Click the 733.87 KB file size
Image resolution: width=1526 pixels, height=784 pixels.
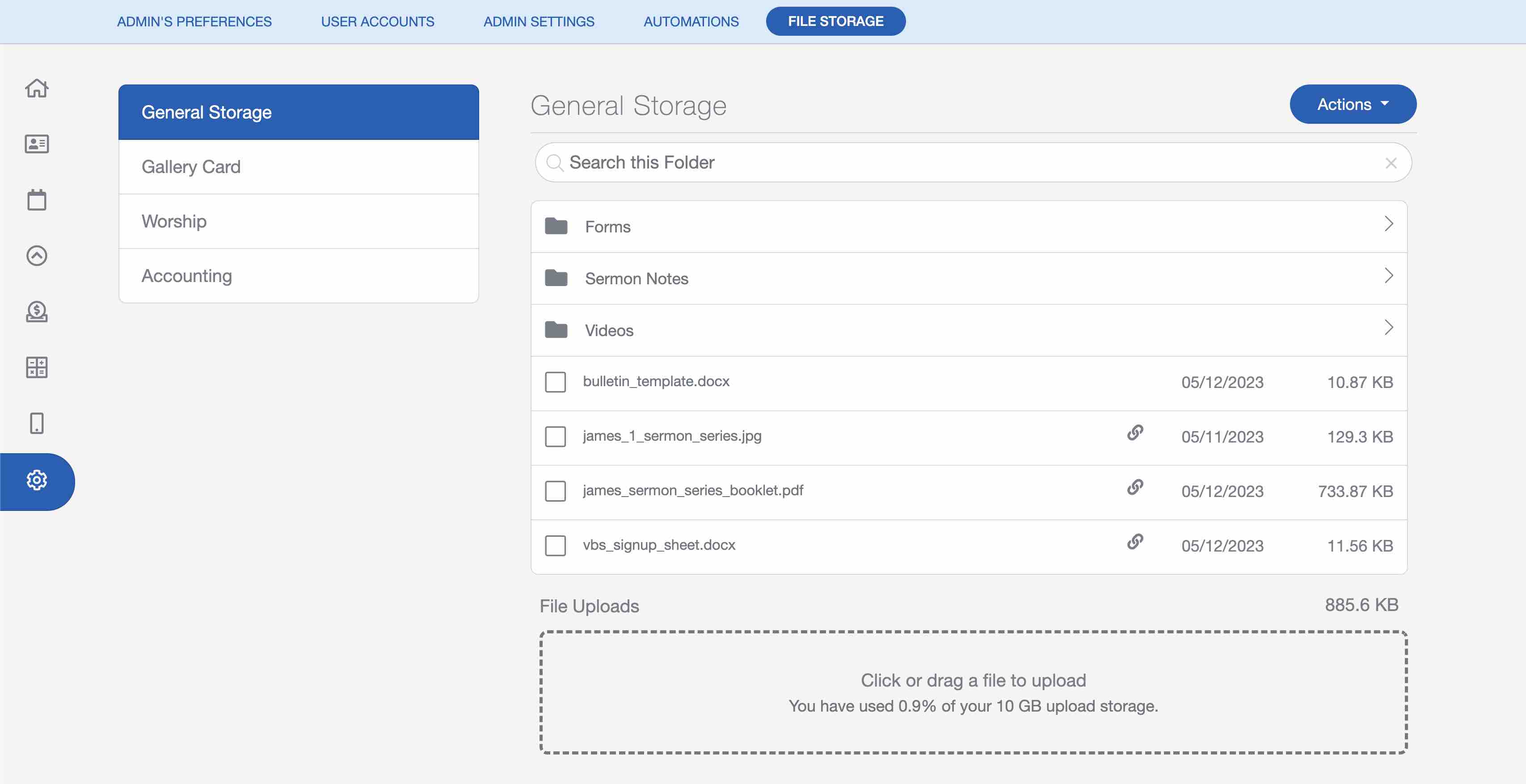click(1355, 491)
